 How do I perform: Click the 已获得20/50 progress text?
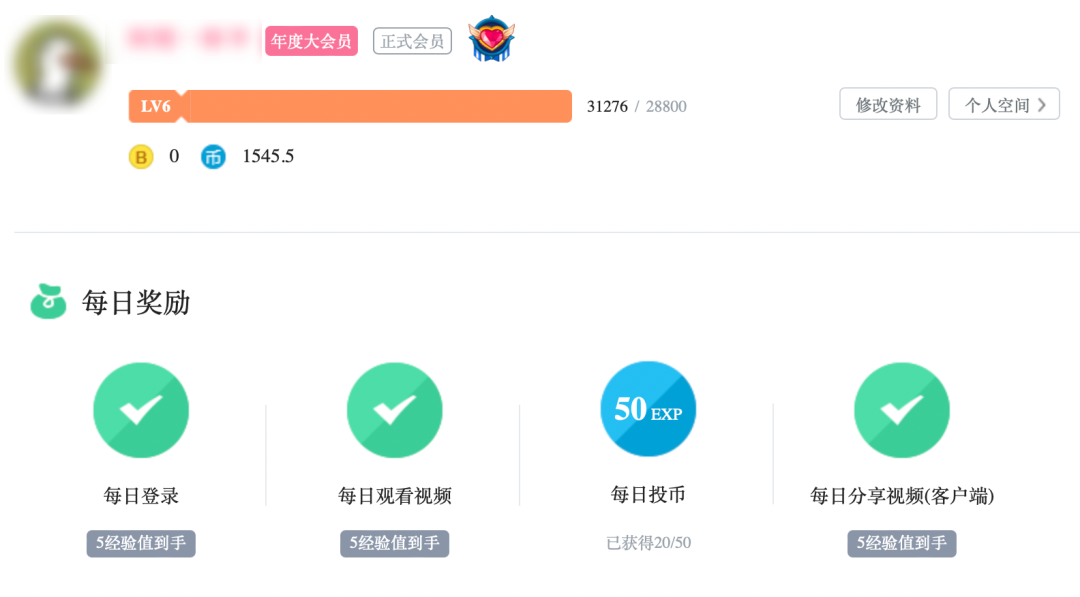pyautogui.click(x=648, y=543)
